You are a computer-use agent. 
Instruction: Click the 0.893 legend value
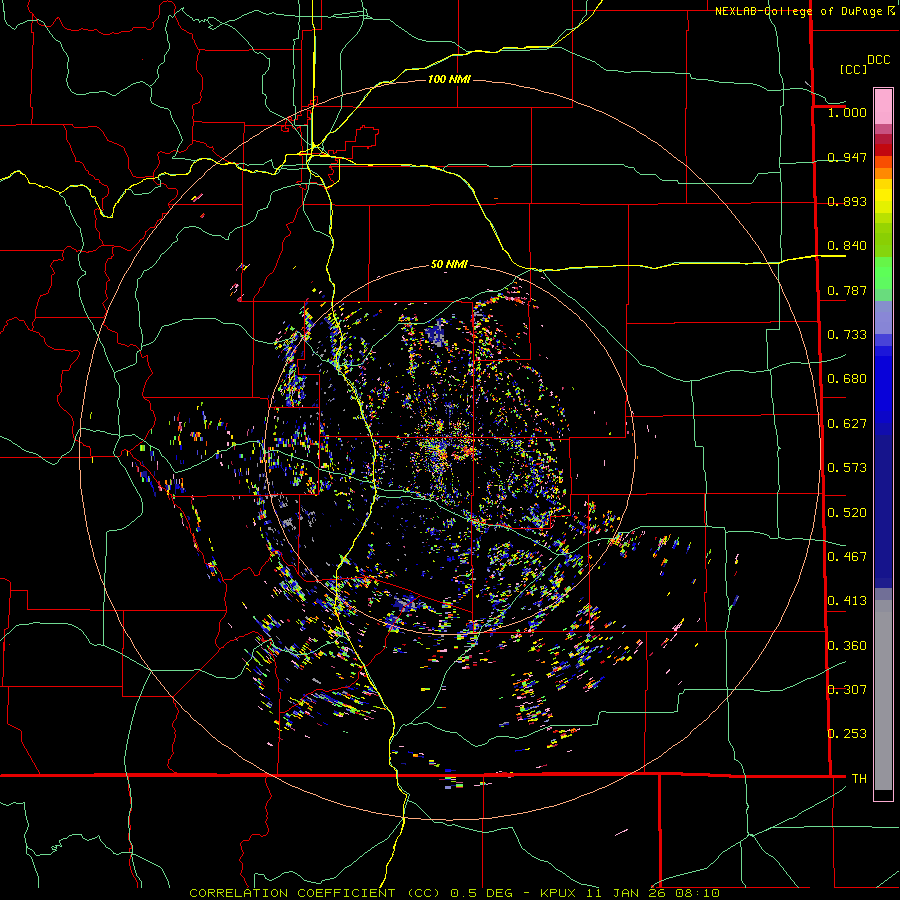coord(847,201)
